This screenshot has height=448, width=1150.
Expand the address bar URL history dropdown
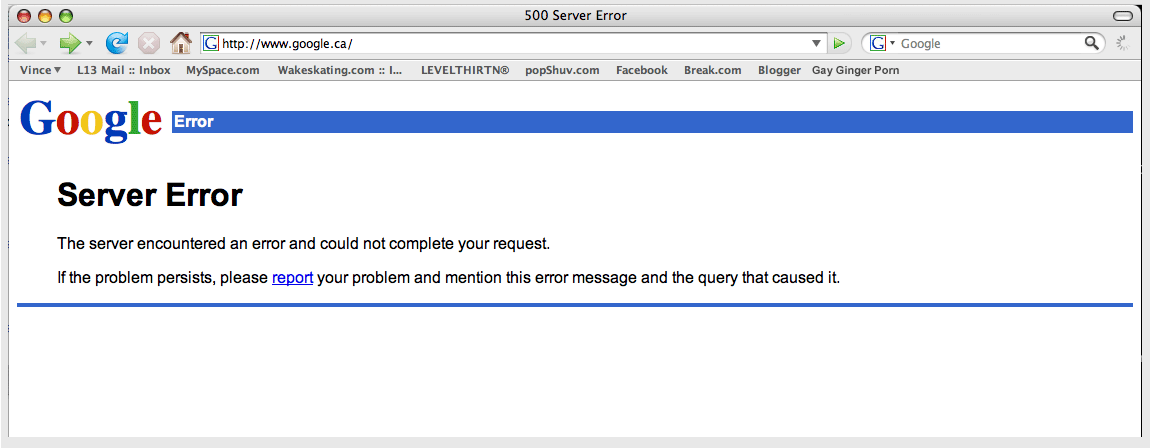tap(816, 44)
